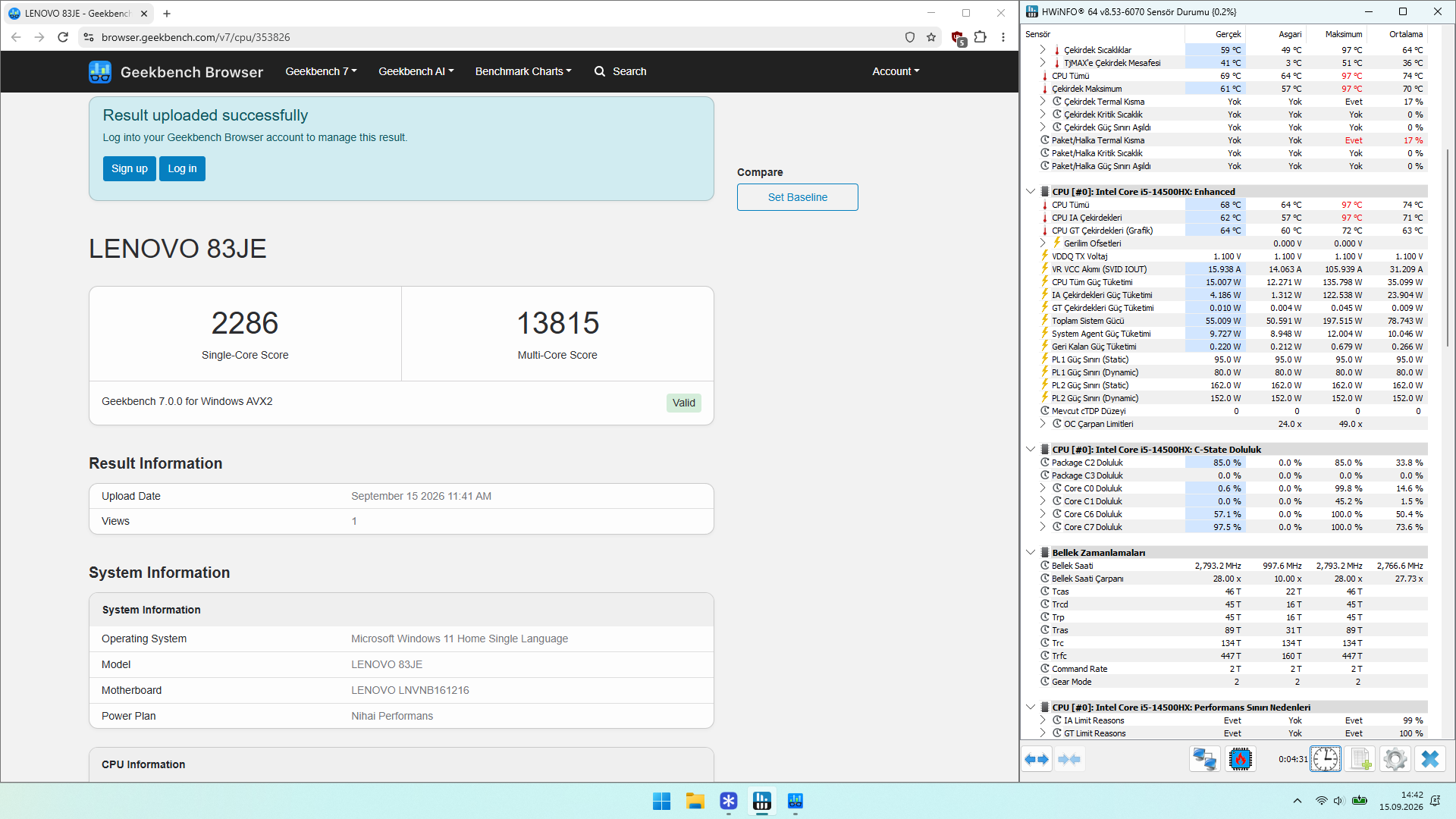The height and width of the screenshot is (819, 1456).
Task: Open the Geekbench AI dropdown menu
Action: 416,71
